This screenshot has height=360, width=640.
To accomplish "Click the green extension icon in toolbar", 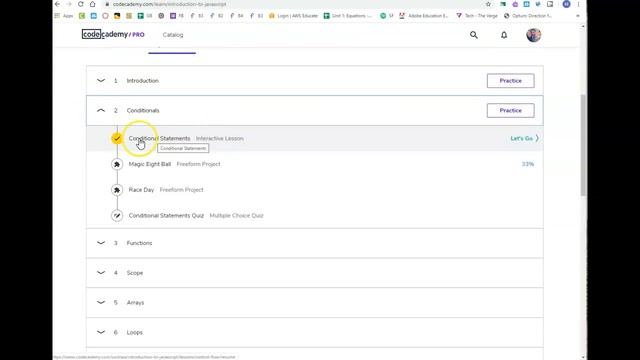I will (x=503, y=4).
